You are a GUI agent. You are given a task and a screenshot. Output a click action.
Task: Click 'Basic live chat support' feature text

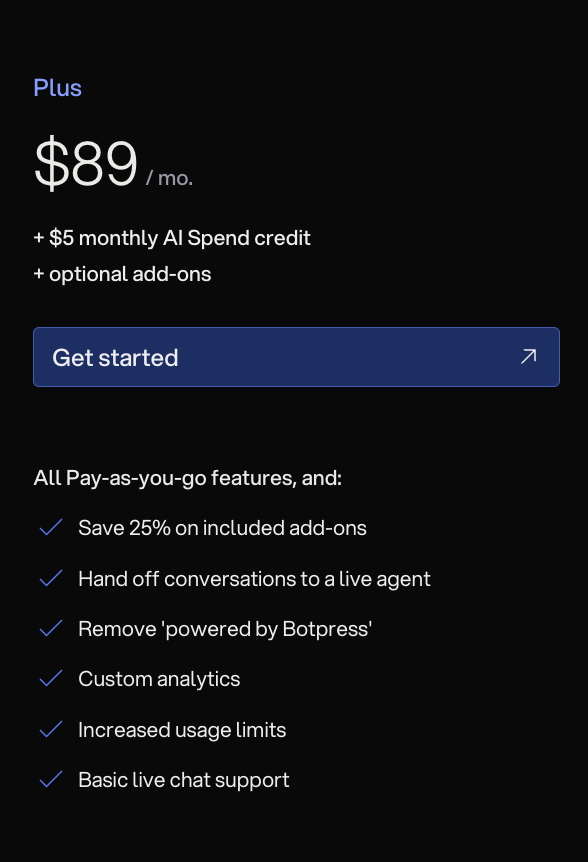(x=184, y=780)
